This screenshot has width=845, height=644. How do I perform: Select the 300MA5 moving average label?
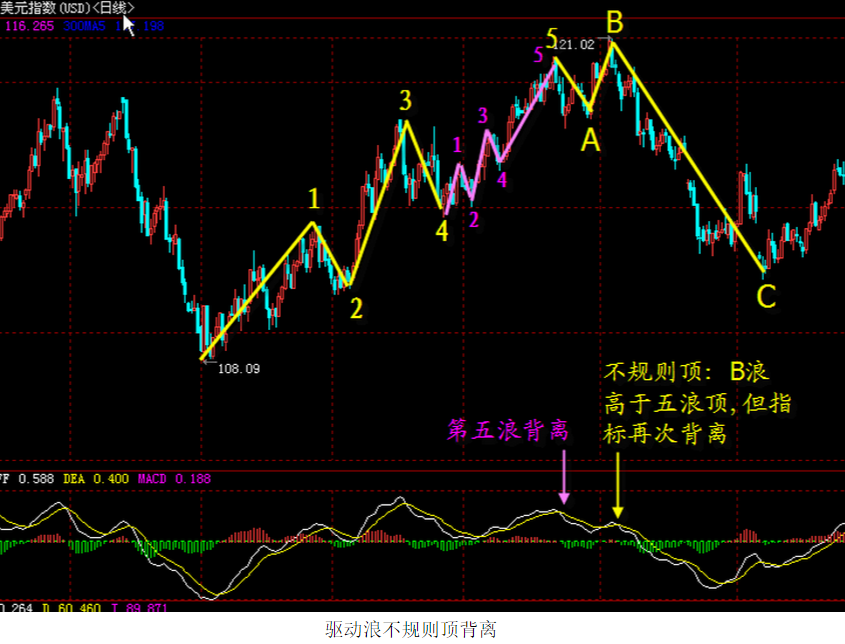[84, 26]
